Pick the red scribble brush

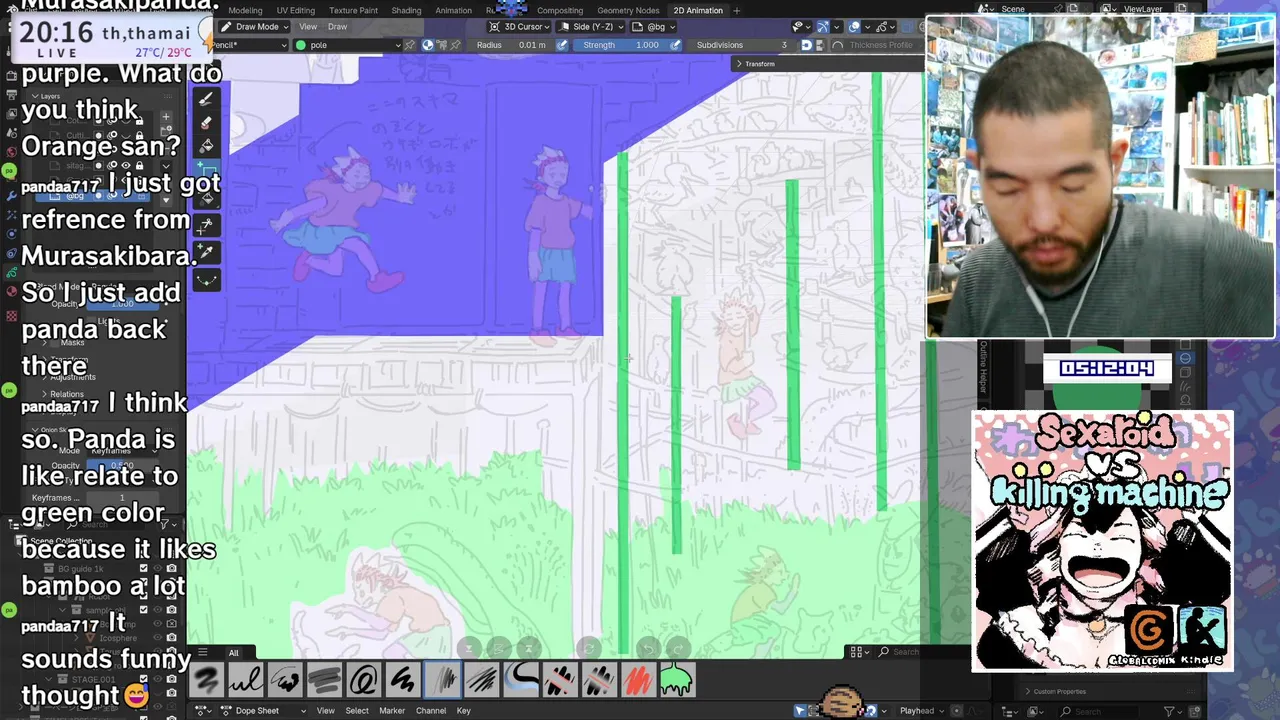[637, 681]
